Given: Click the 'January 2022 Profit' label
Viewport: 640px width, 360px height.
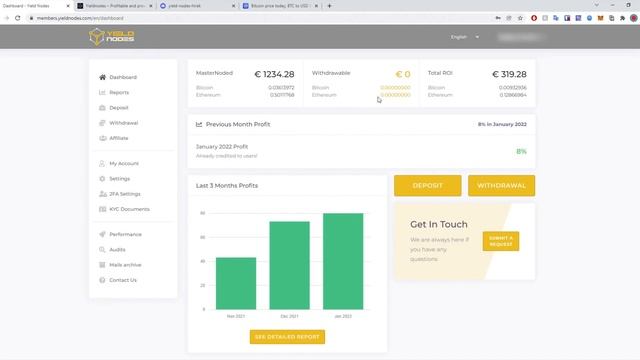Looking at the screenshot, I should [x=222, y=147].
